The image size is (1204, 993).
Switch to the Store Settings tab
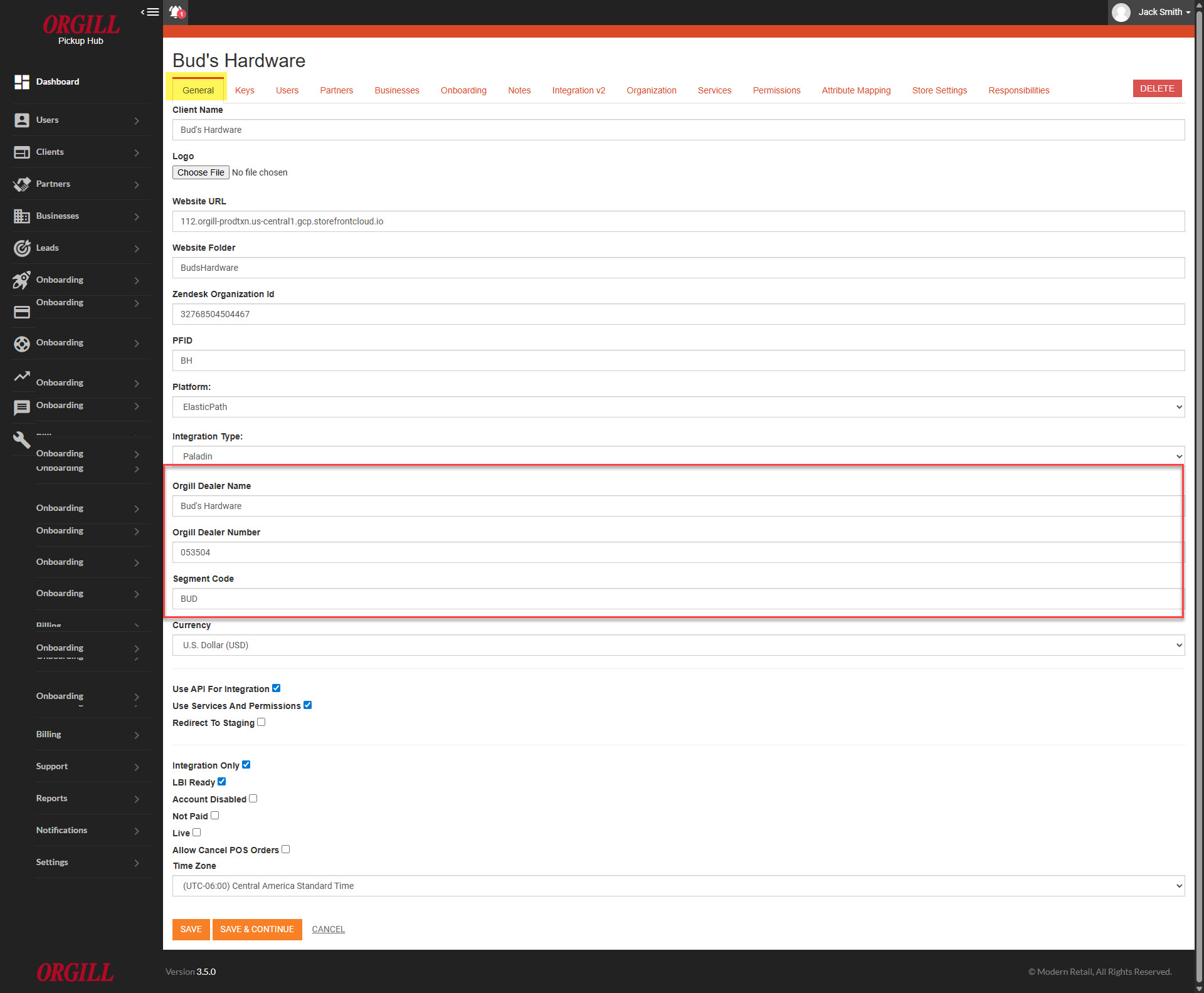pyautogui.click(x=939, y=90)
